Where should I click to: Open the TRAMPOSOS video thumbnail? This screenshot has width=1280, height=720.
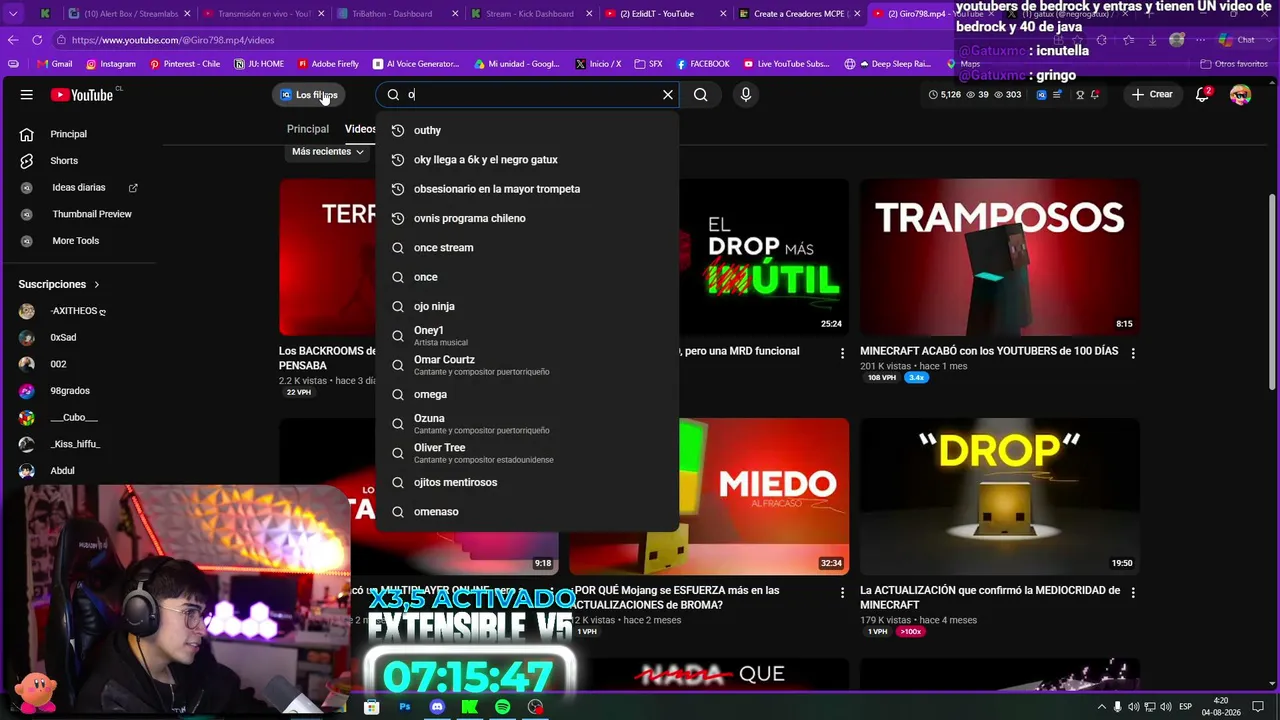999,257
